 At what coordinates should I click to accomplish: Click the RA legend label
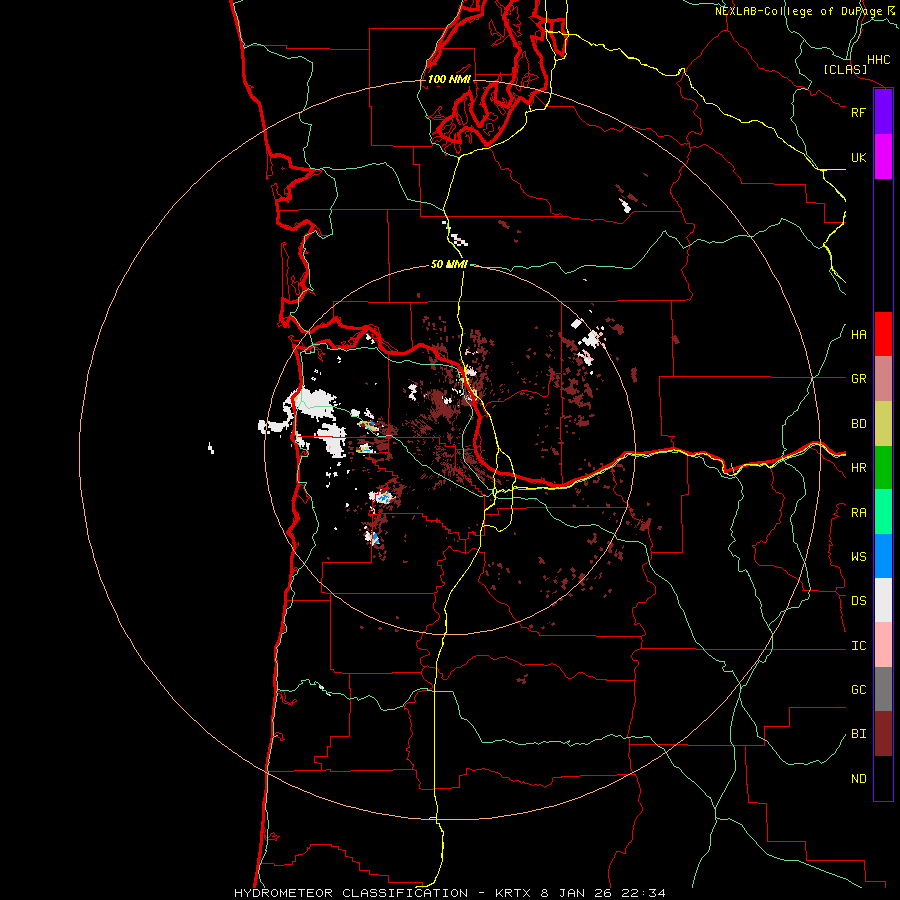click(x=858, y=513)
